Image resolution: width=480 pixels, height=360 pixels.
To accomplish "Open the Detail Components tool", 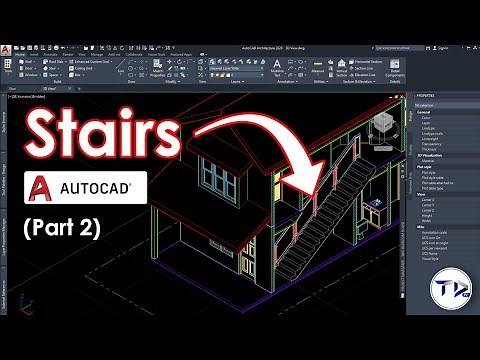I will 395,68.
